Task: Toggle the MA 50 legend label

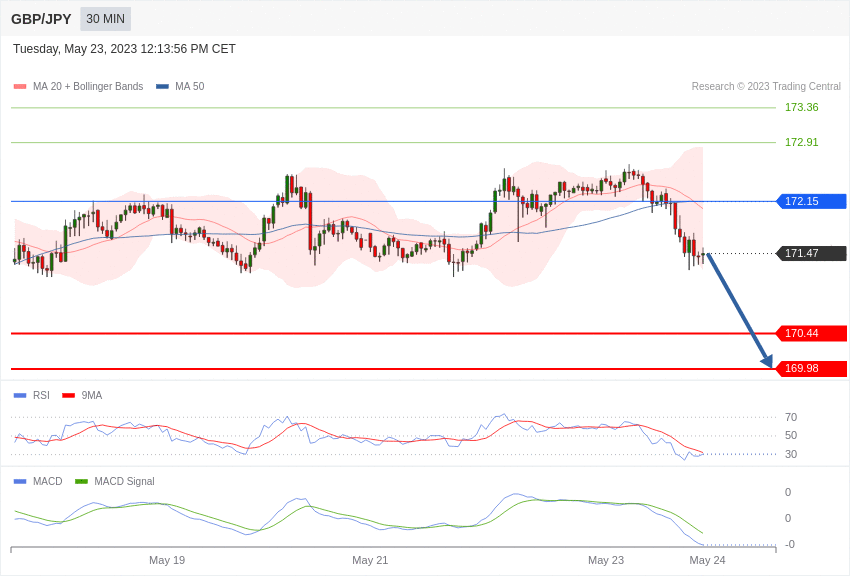Action: (x=190, y=87)
